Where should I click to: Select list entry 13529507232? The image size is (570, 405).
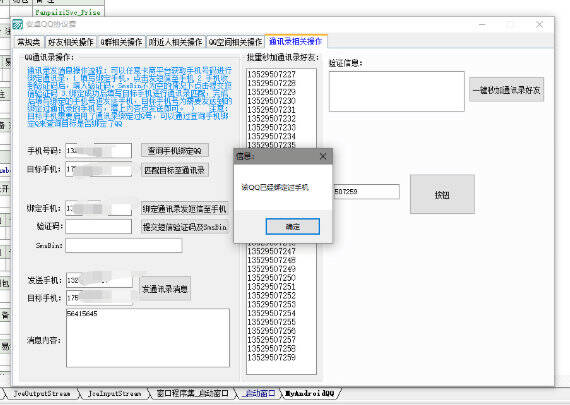pos(272,119)
